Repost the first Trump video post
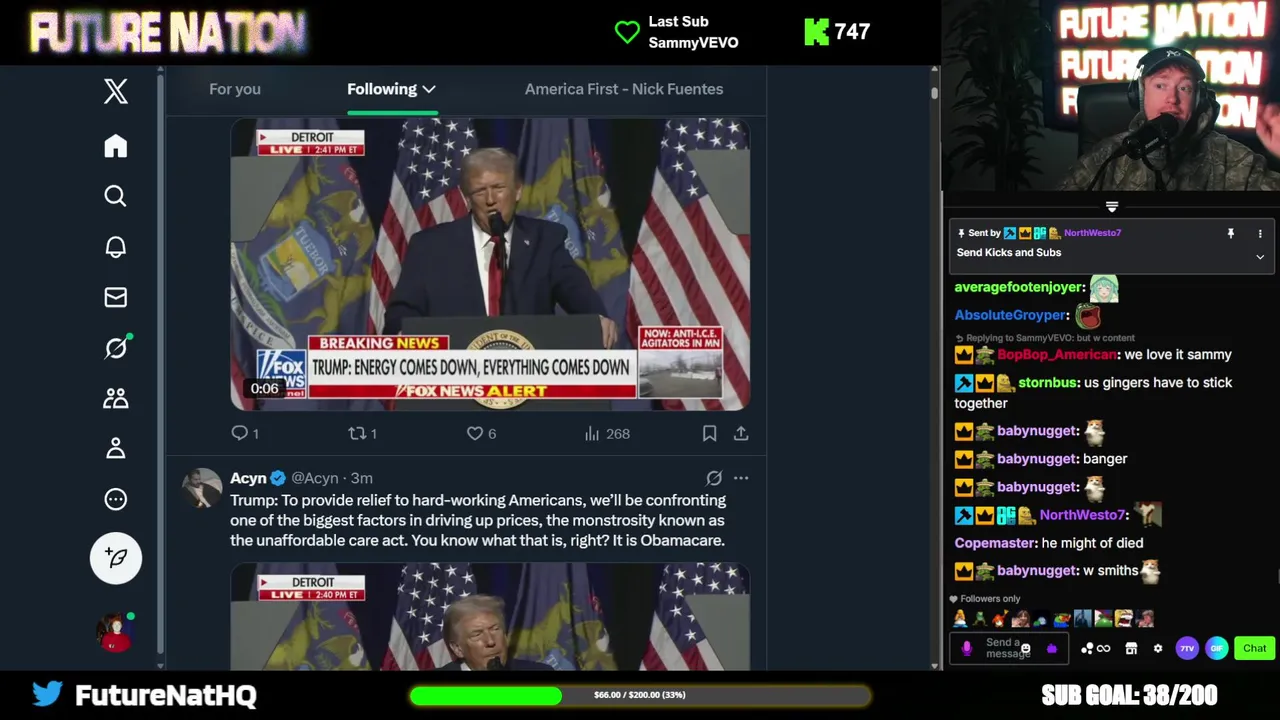 point(362,433)
